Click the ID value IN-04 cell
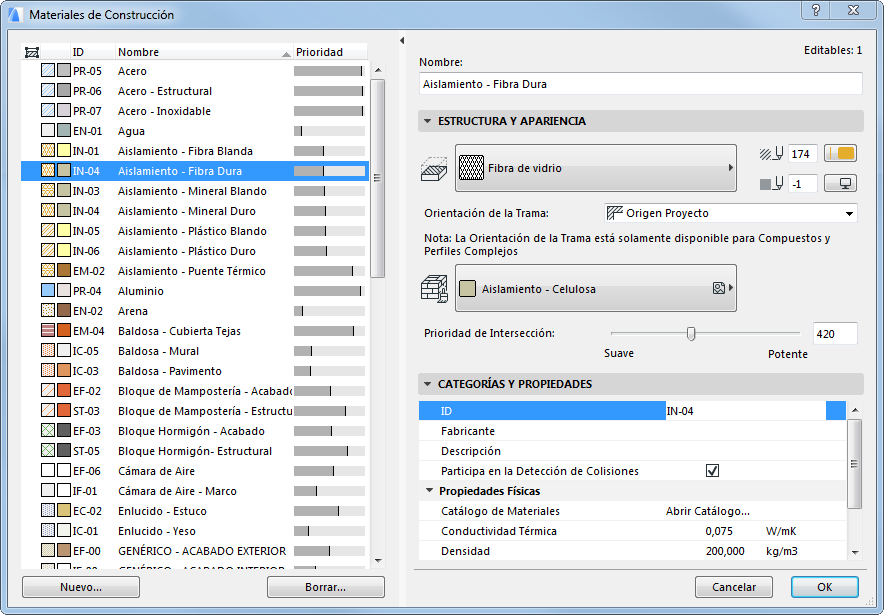 (745, 411)
